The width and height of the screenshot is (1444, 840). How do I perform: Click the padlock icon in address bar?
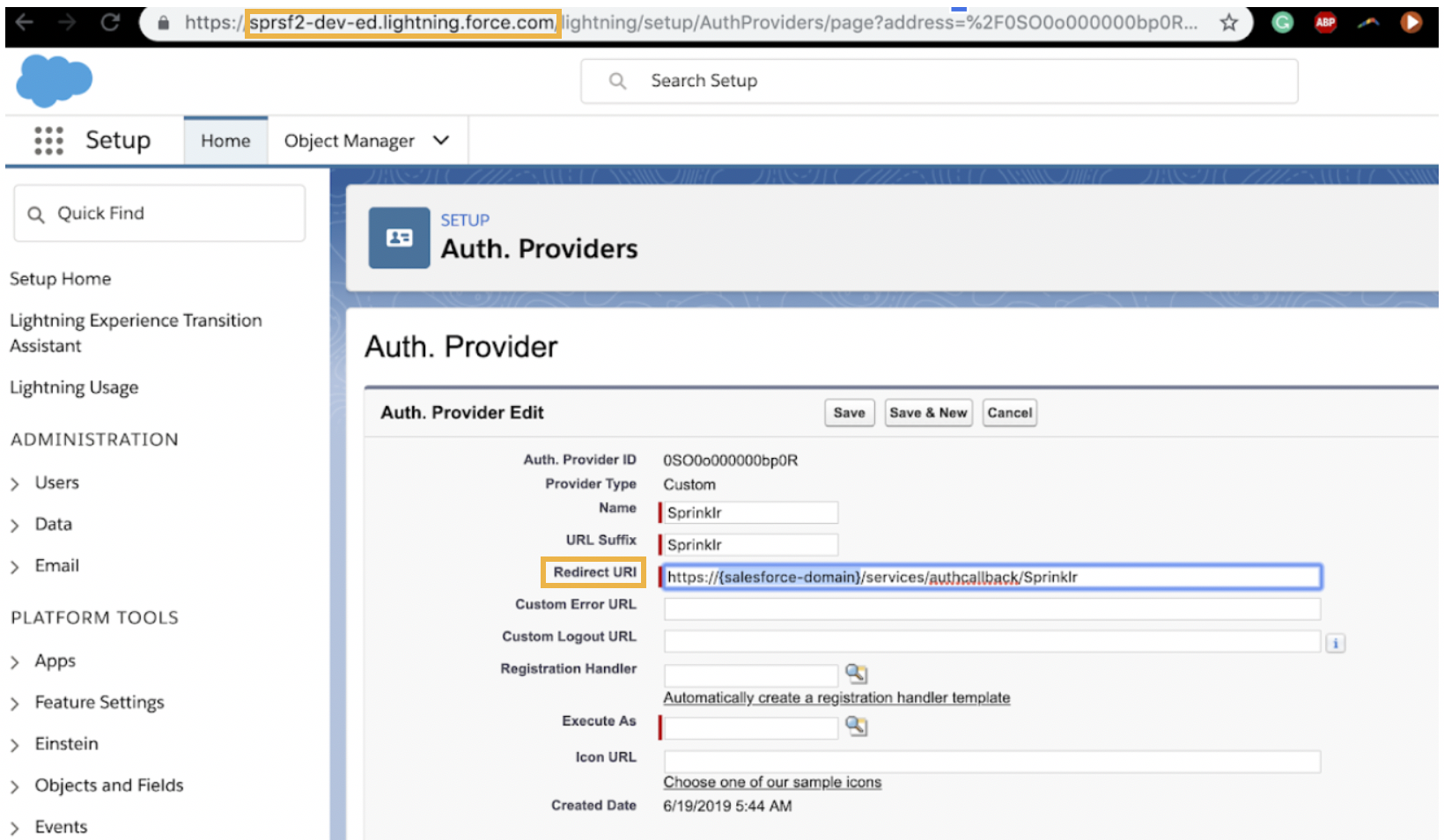(163, 23)
